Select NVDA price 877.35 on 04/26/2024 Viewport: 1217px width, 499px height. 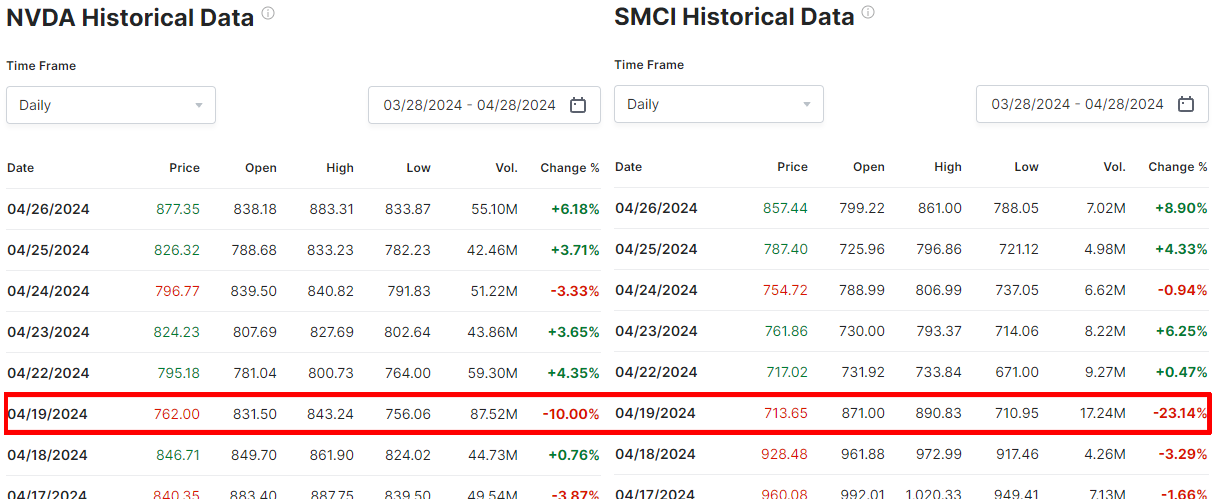pos(178,209)
